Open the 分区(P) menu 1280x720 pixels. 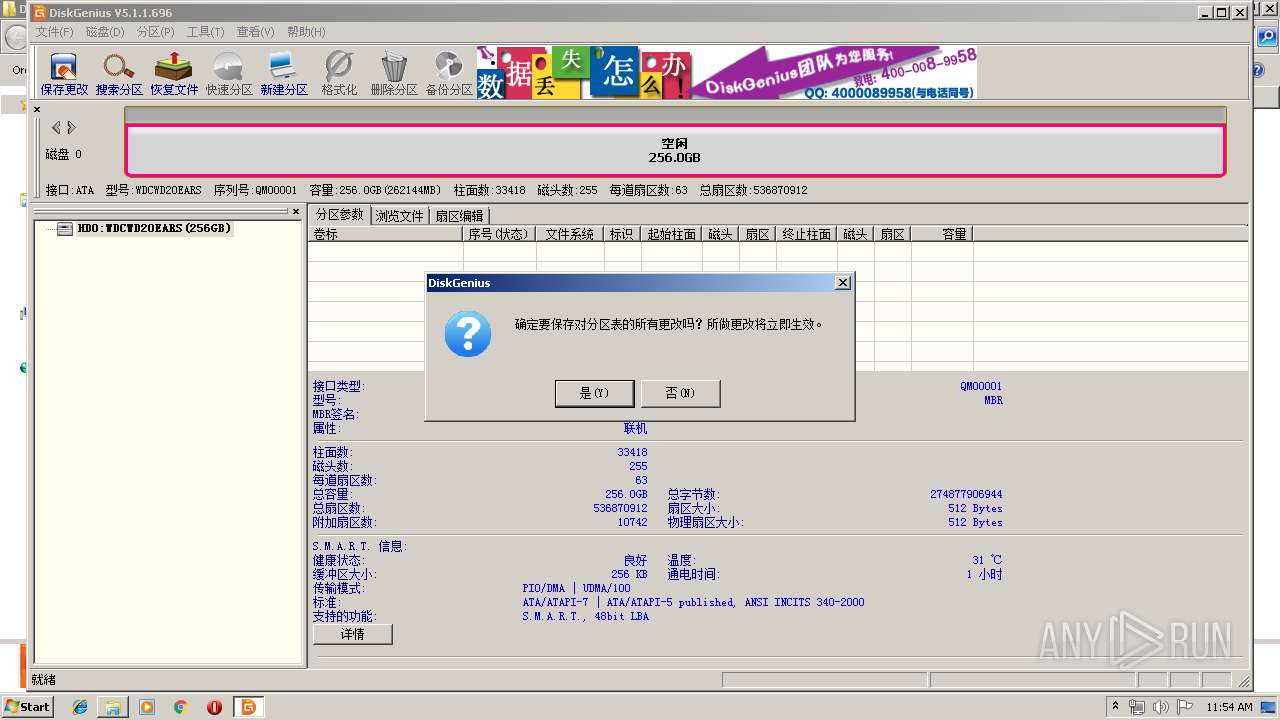coord(155,32)
